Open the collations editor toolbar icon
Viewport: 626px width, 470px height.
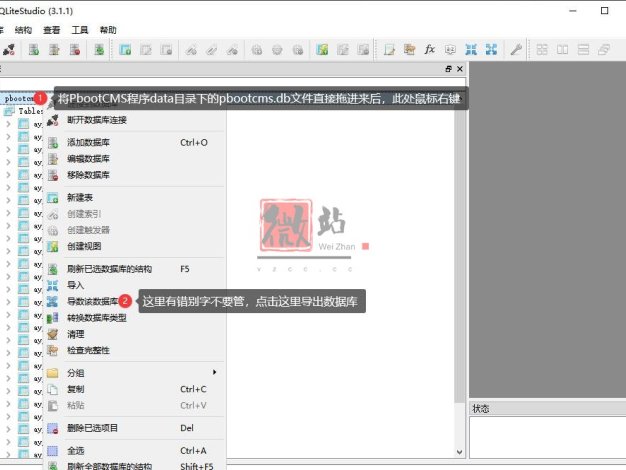coord(450,50)
